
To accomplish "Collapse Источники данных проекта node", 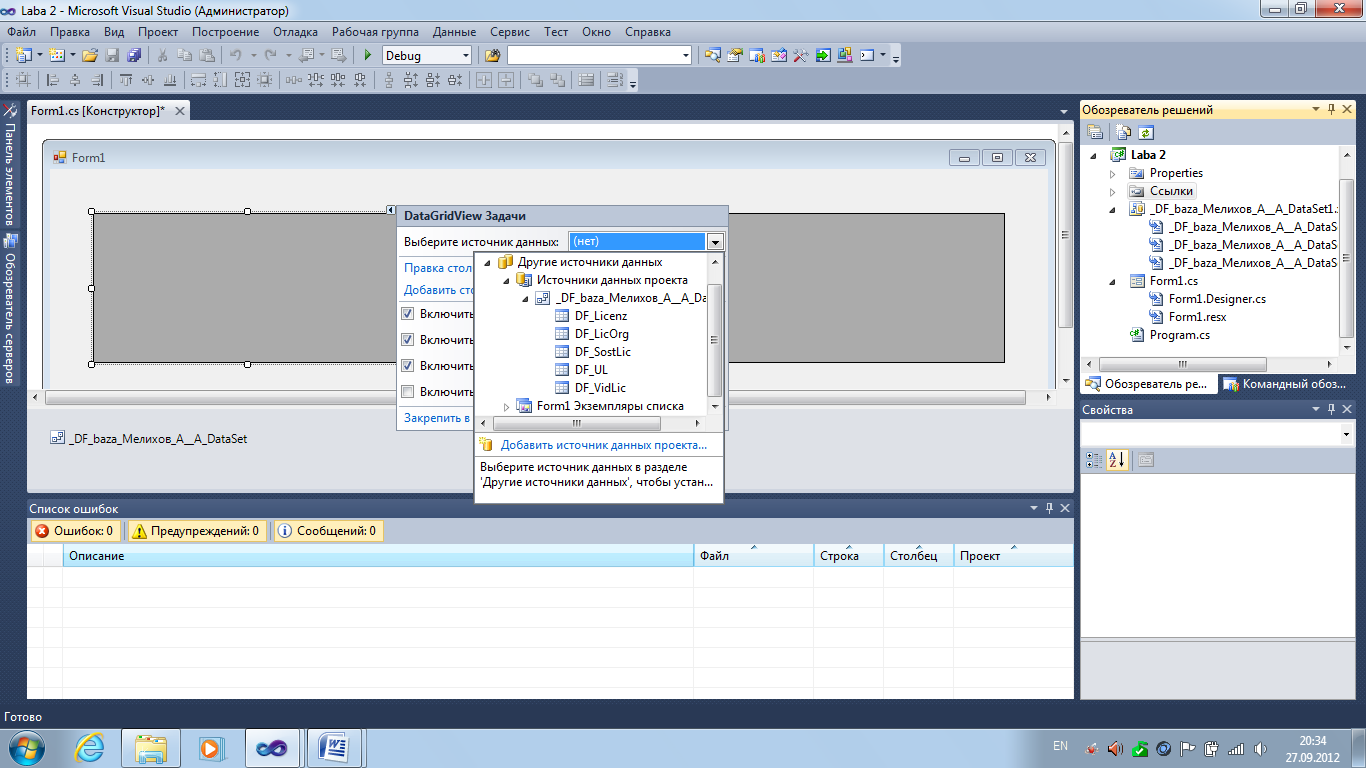I will 506,280.
